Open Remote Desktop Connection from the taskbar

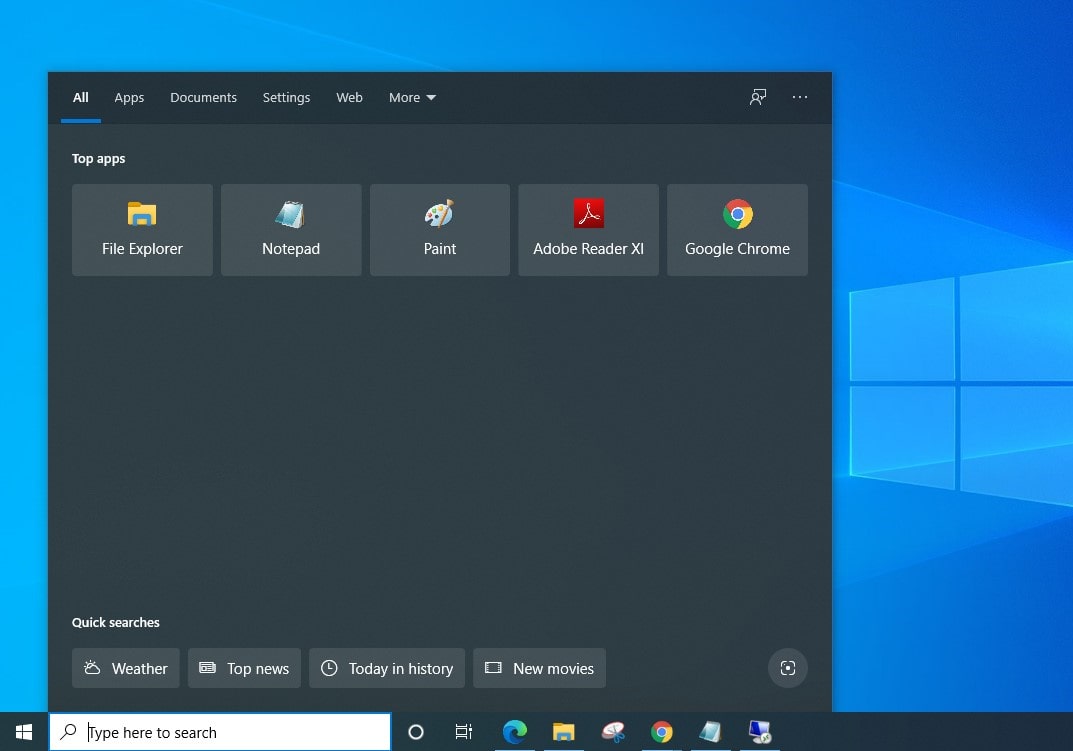(760, 732)
